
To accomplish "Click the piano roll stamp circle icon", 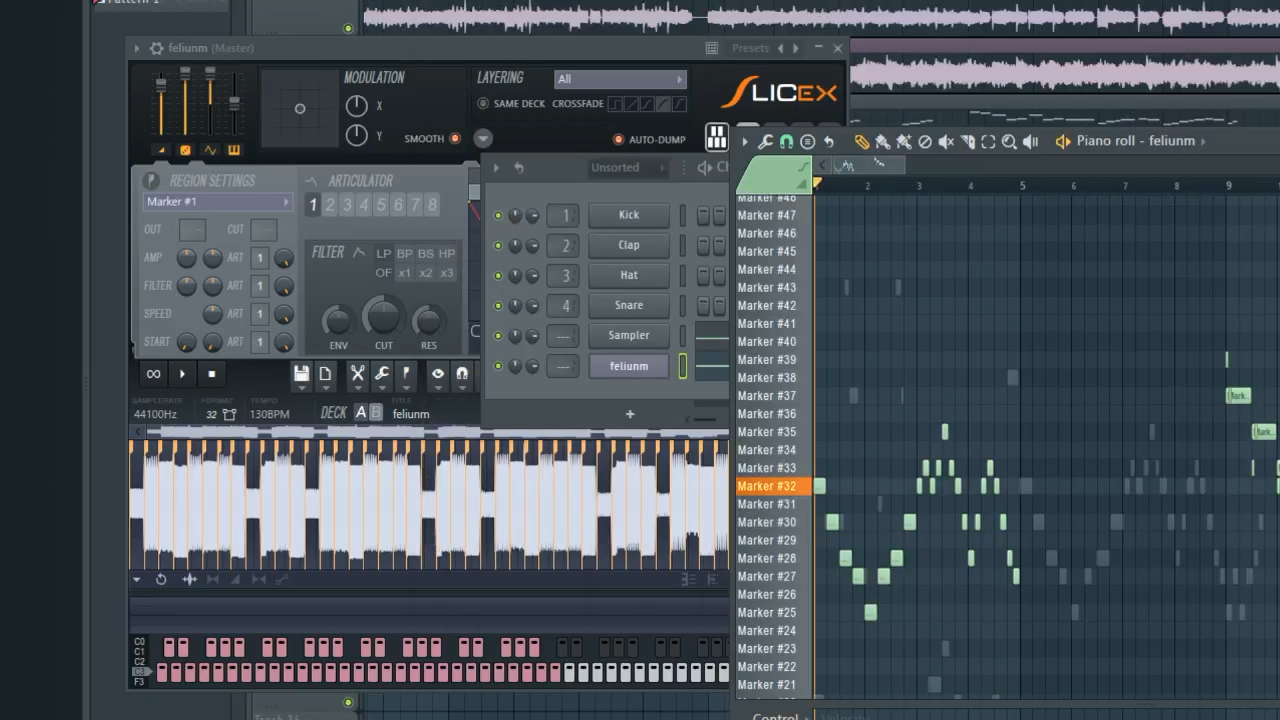I will pyautogui.click(x=807, y=141).
